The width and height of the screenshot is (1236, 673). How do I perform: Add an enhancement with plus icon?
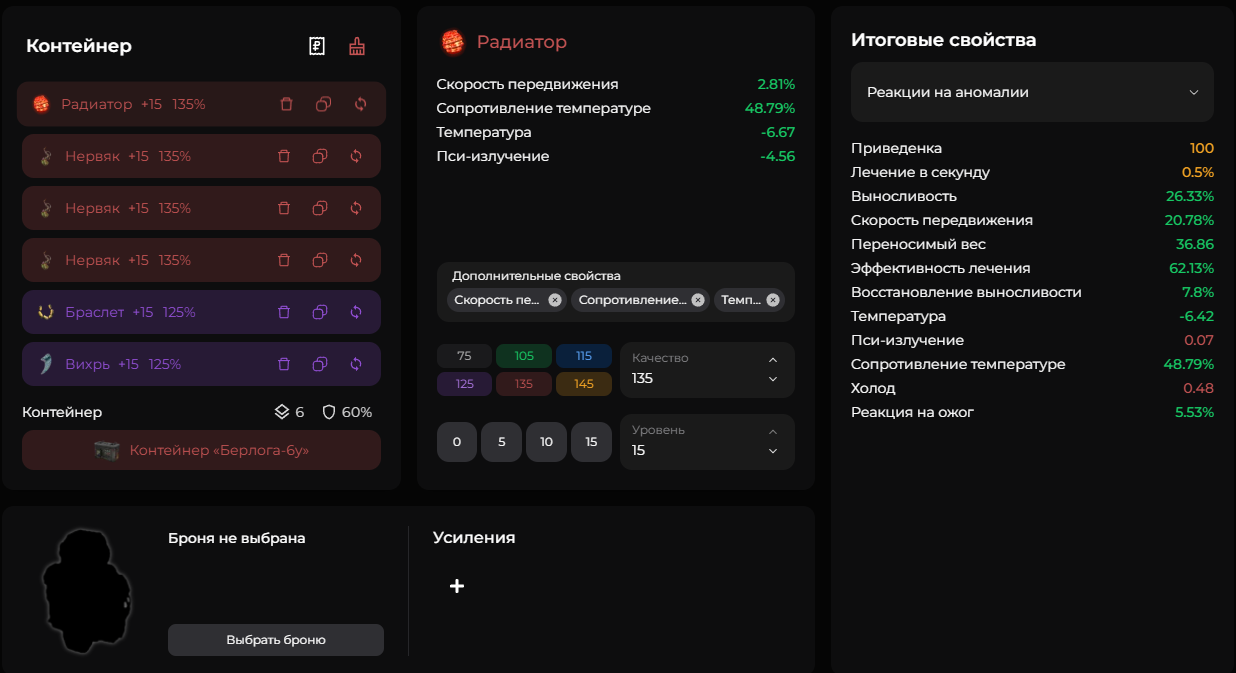[457, 586]
